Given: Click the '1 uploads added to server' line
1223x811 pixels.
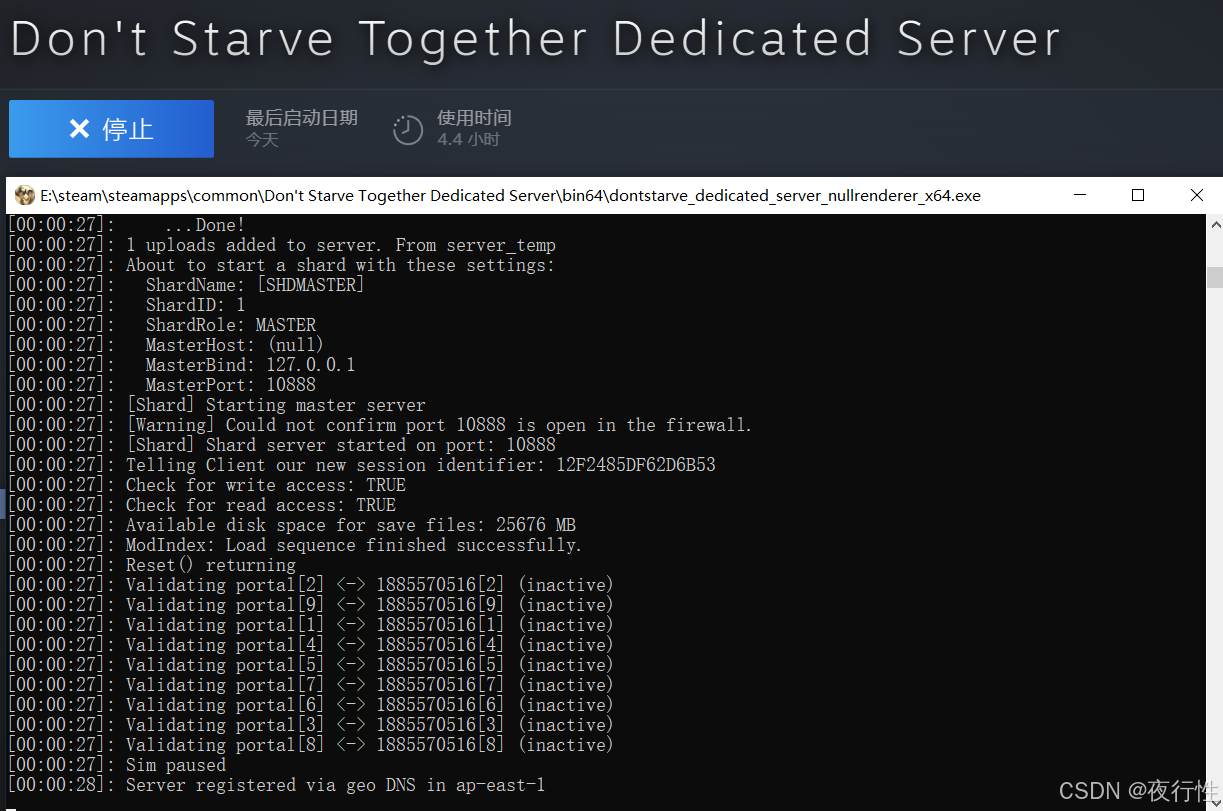Looking at the screenshot, I should [281, 245].
